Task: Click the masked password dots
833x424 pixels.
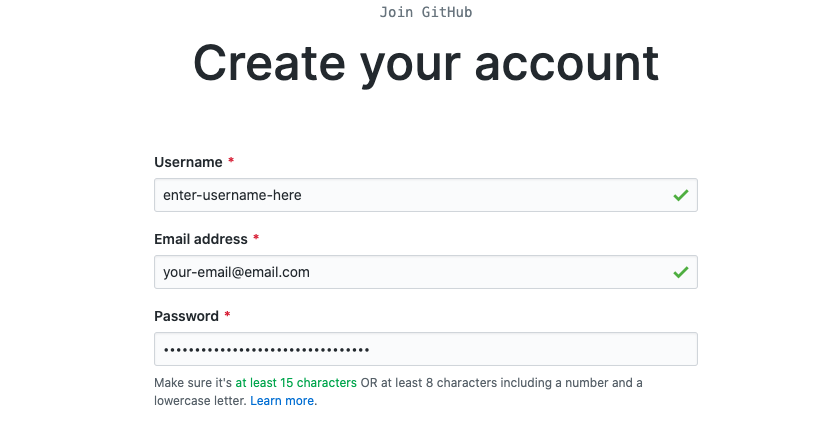Action: click(266, 349)
